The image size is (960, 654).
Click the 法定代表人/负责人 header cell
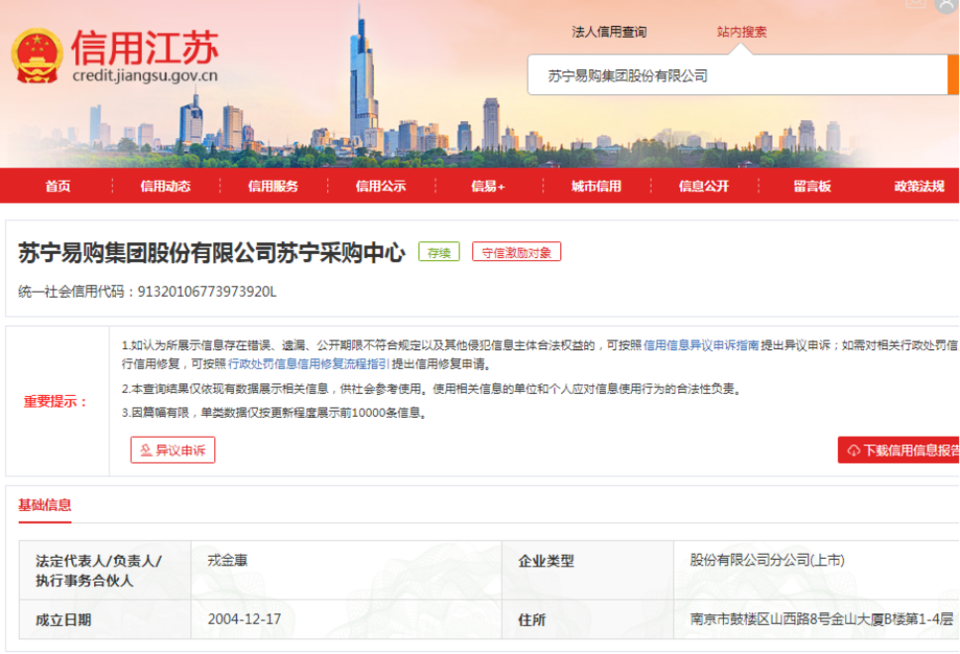[x=105, y=570]
